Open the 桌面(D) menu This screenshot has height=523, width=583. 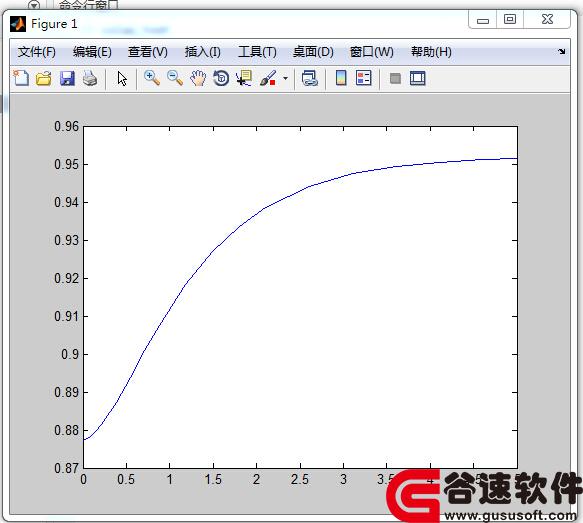(x=313, y=52)
